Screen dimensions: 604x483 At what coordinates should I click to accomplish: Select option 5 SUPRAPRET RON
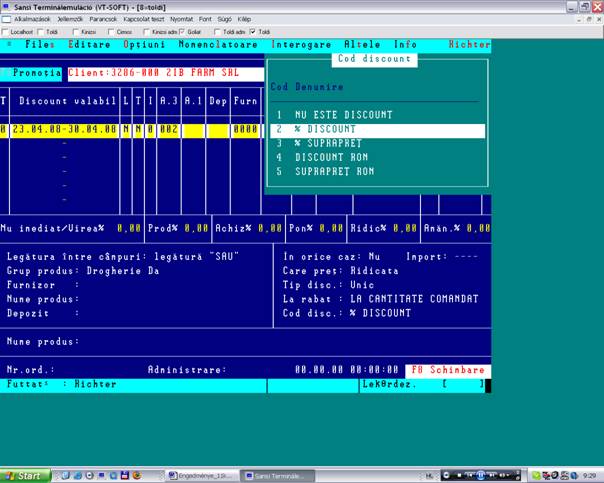pos(378,171)
